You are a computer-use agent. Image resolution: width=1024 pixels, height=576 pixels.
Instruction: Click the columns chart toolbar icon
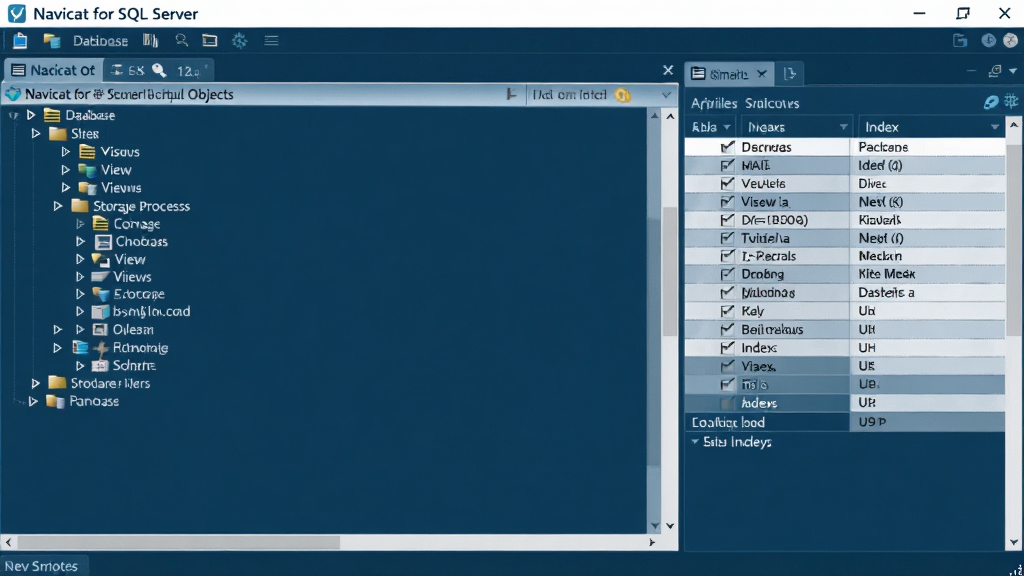(151, 40)
